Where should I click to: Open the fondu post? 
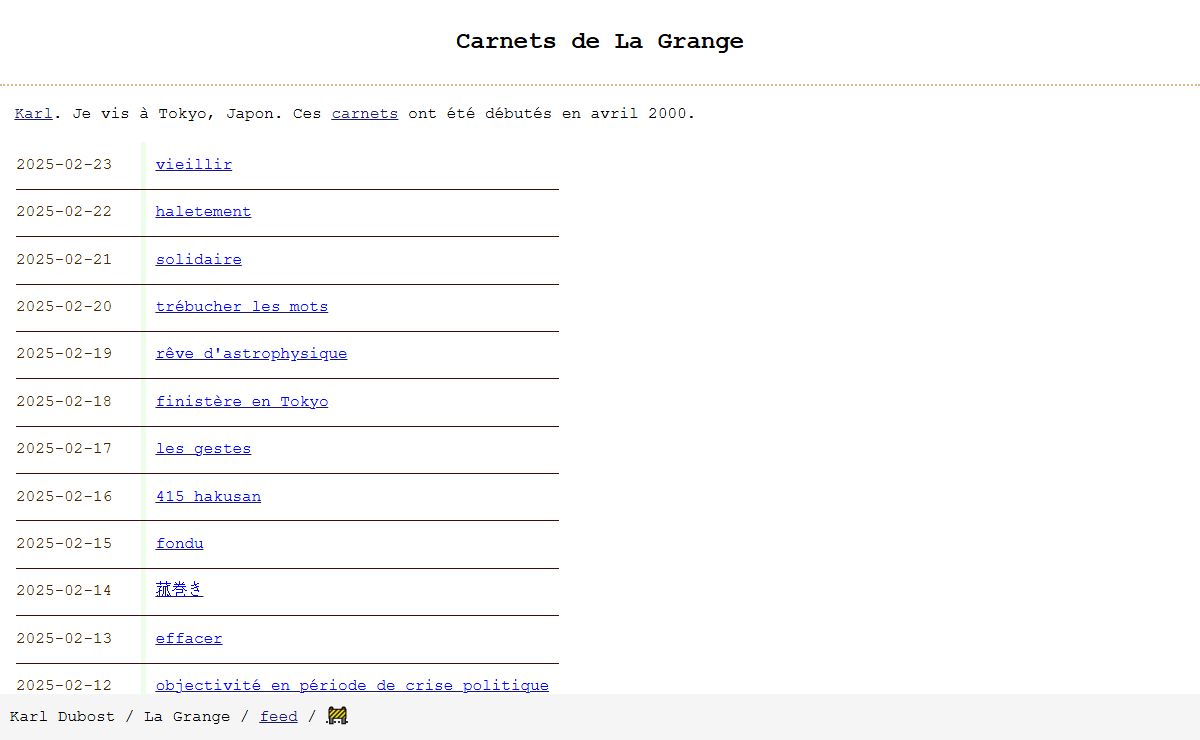click(179, 544)
